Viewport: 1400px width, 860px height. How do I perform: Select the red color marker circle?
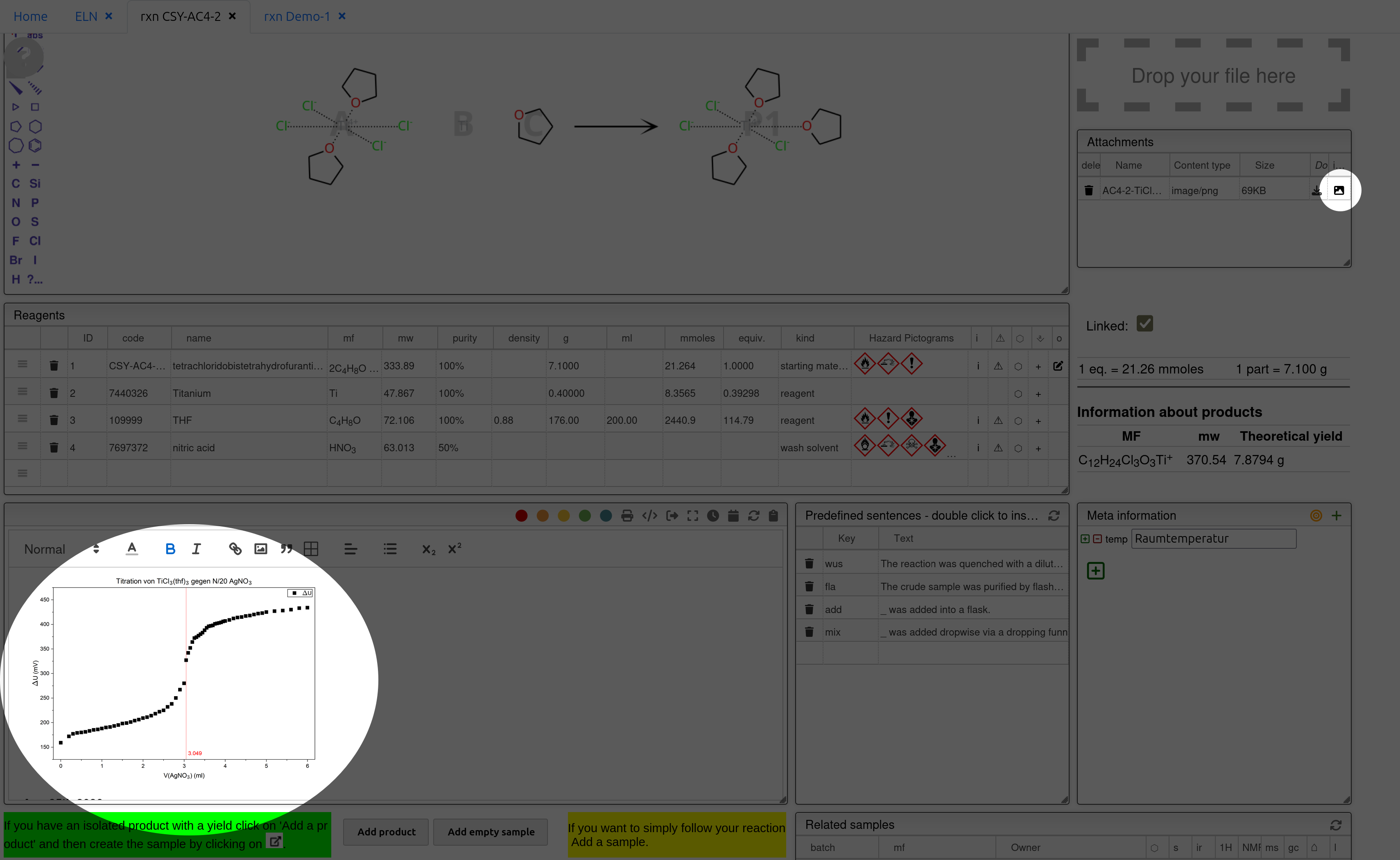(x=521, y=516)
